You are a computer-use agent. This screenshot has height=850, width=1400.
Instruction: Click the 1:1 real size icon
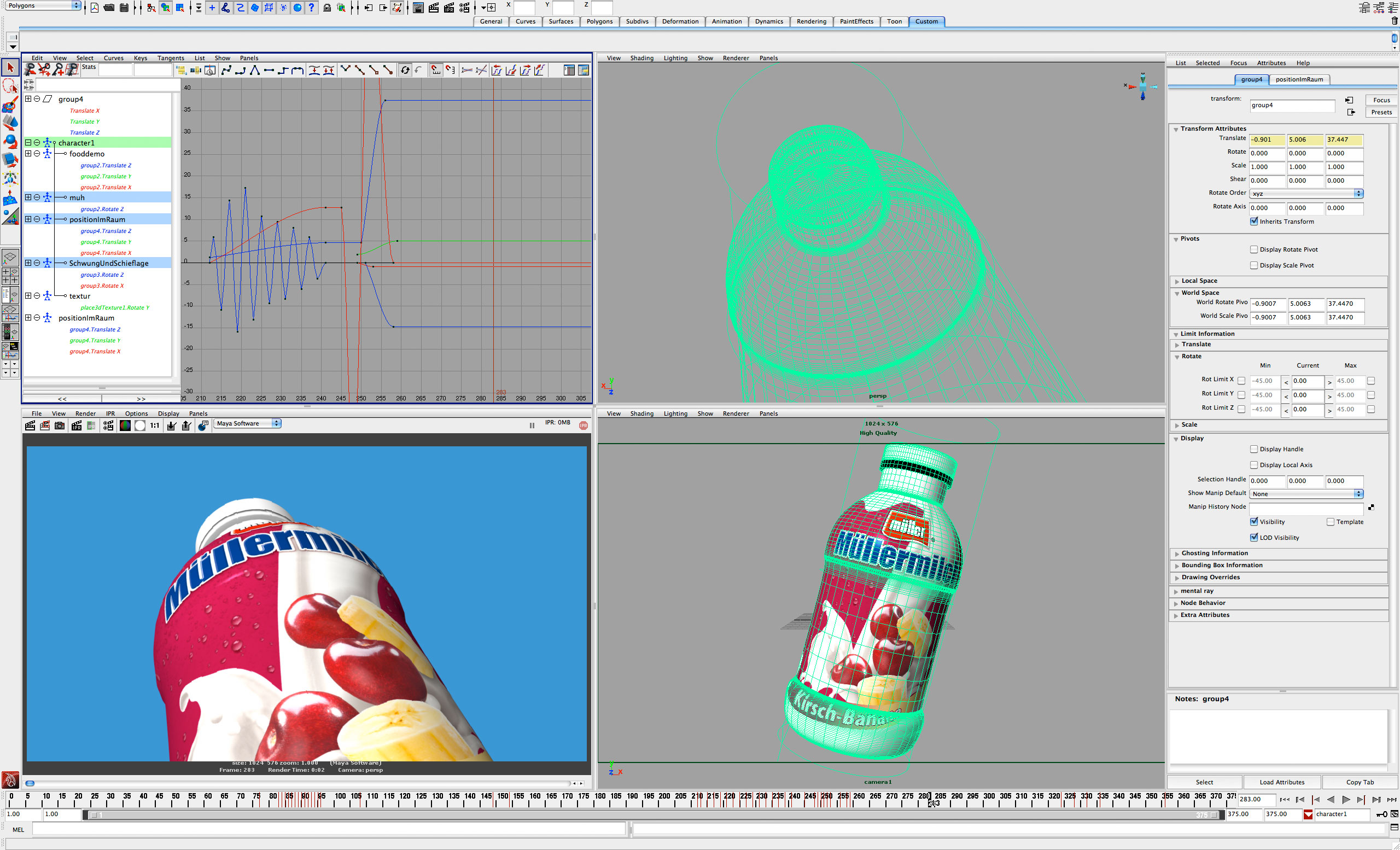[155, 426]
